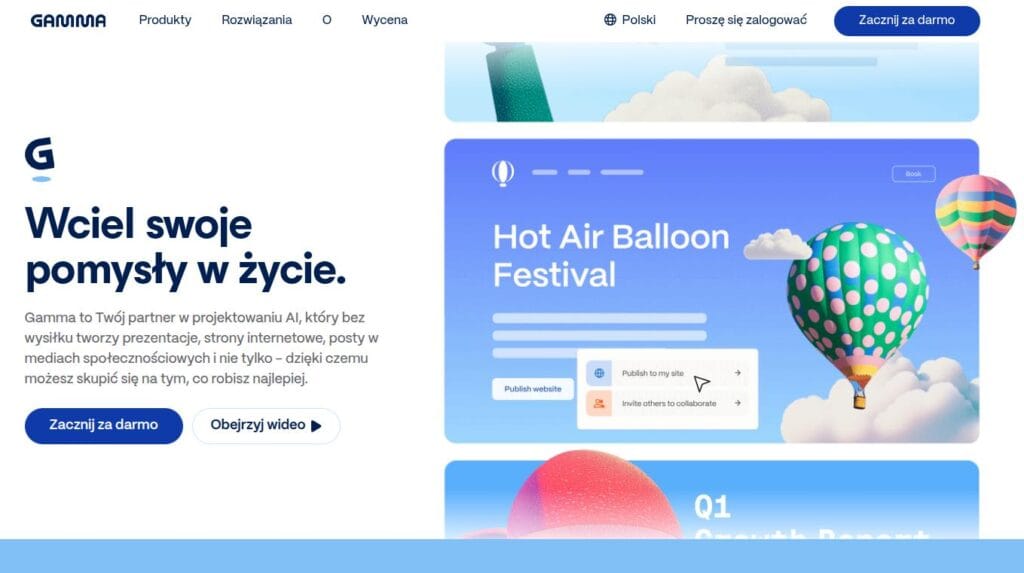Image resolution: width=1024 pixels, height=573 pixels.
Task: Click Proszę się zalogować link
Action: pos(746,20)
